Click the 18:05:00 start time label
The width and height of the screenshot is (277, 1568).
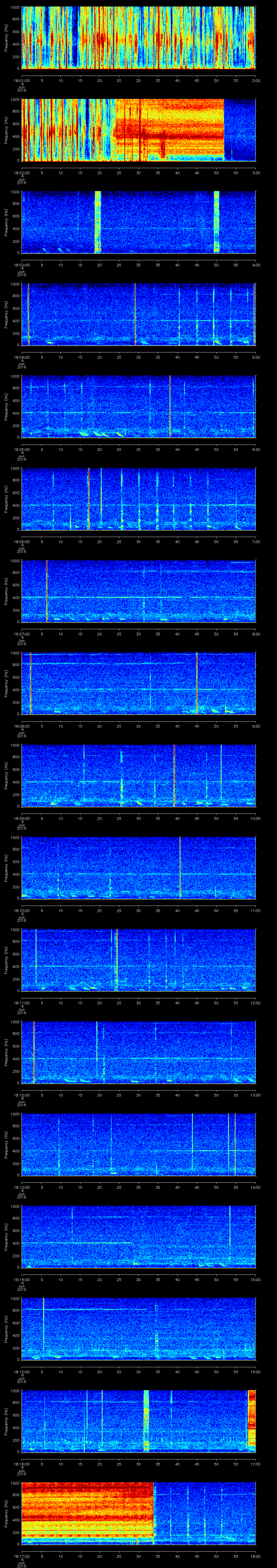(x=21, y=450)
